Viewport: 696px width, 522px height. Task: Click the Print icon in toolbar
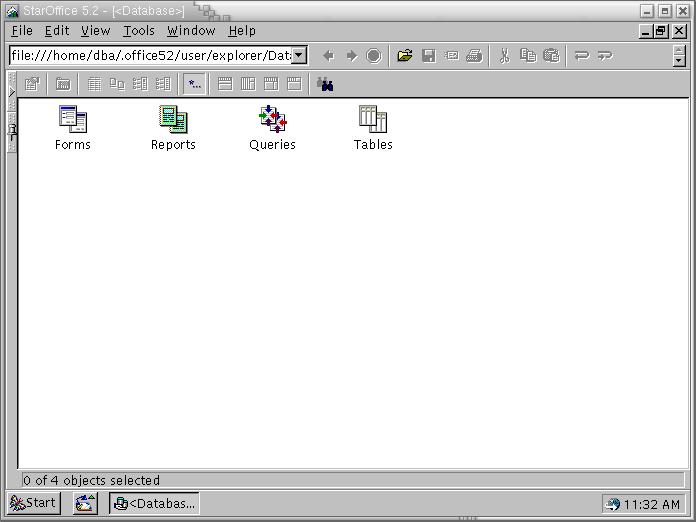coord(475,56)
